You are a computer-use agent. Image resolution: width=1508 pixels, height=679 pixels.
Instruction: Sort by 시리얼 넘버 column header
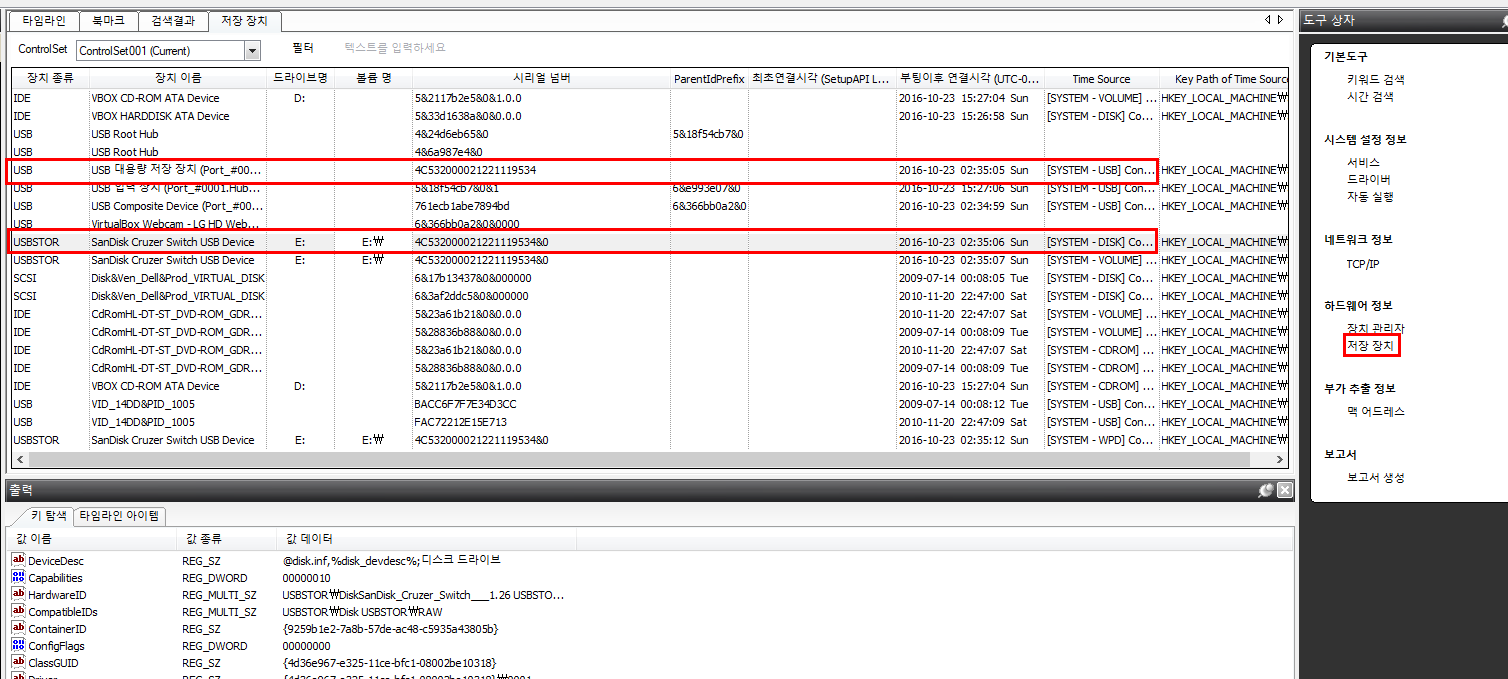click(x=541, y=79)
